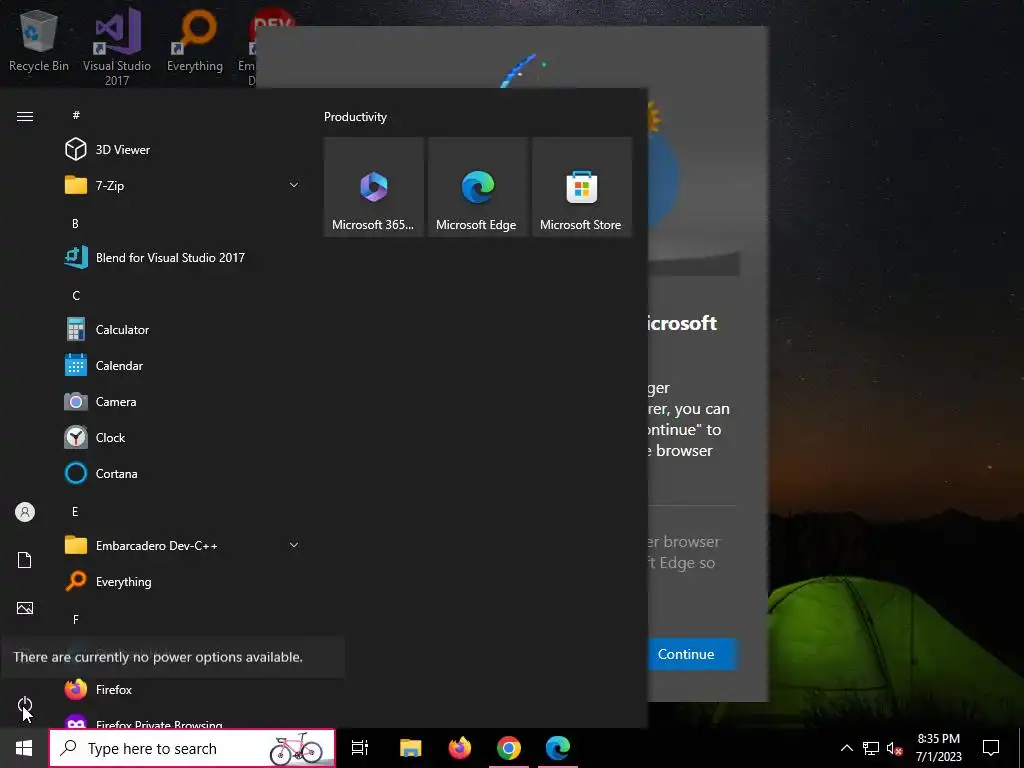Open Microsoft Edge from the taskbar
This screenshot has height=768, width=1024.
558,748
